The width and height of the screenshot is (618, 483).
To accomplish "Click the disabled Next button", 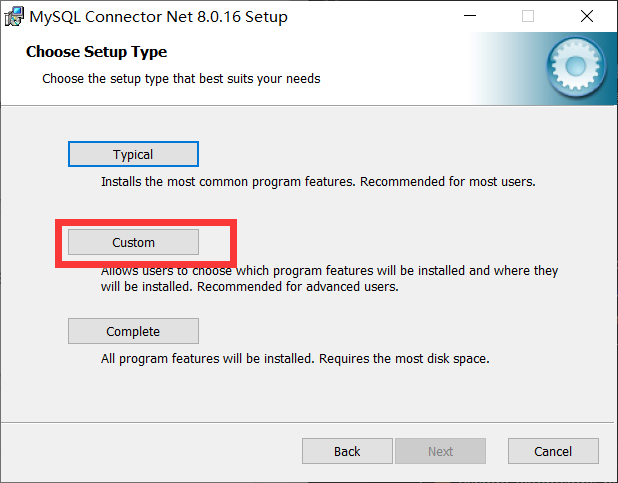I will point(440,451).
